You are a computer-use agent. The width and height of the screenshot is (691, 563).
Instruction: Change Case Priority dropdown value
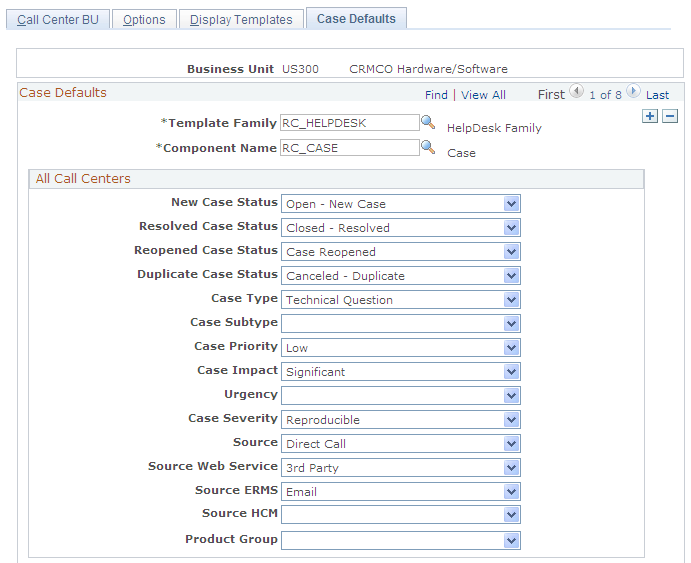401,348
